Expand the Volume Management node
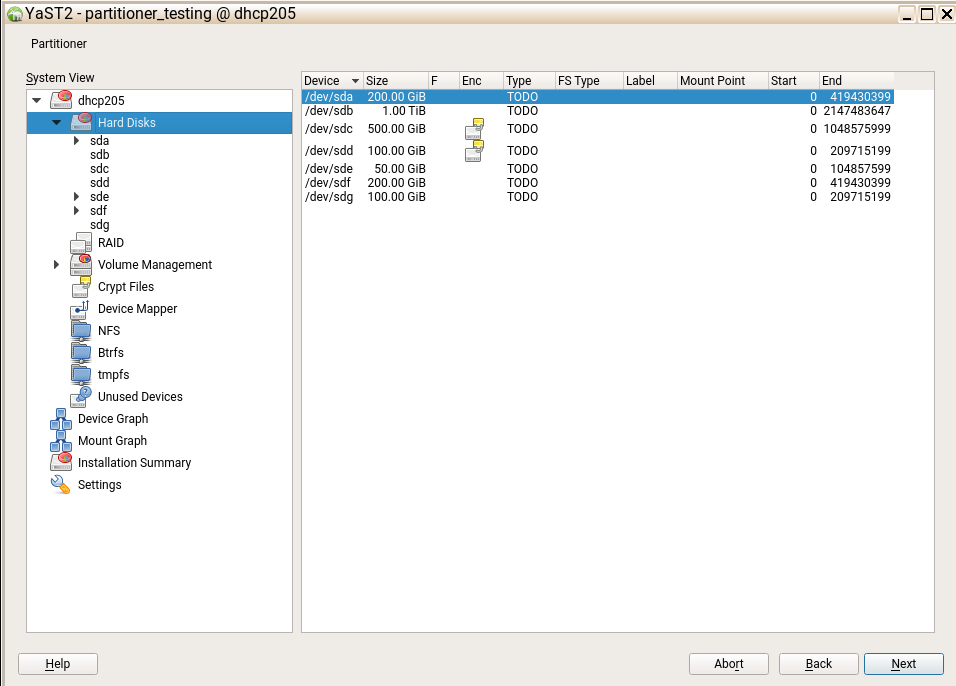 coord(56,265)
